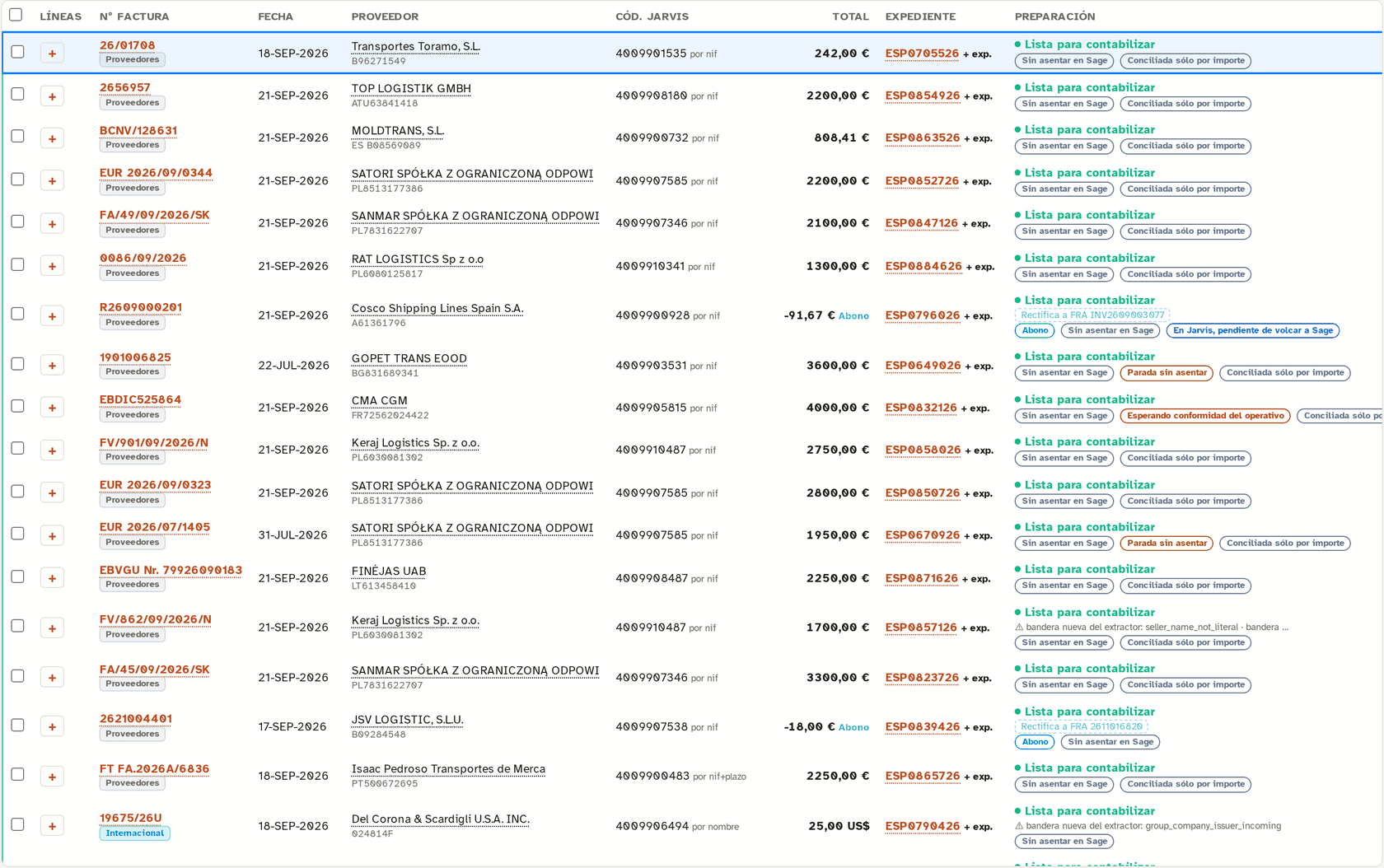Viewport: 1384px width, 868px height.
Task: Expand lines for invoice R2609000201
Action: 52,316
